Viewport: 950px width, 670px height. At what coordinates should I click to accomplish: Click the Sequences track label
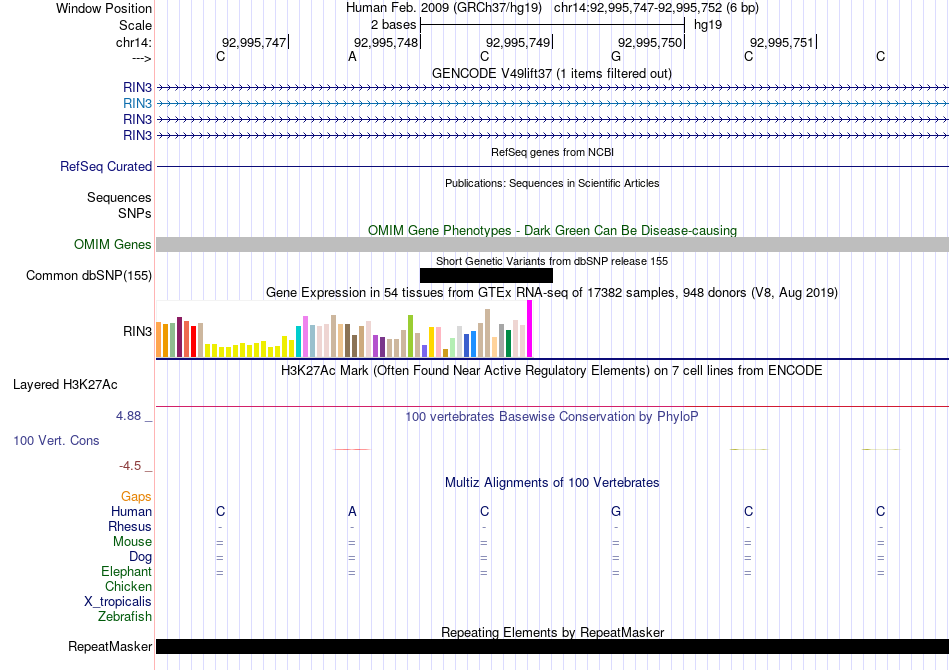click(x=119, y=197)
